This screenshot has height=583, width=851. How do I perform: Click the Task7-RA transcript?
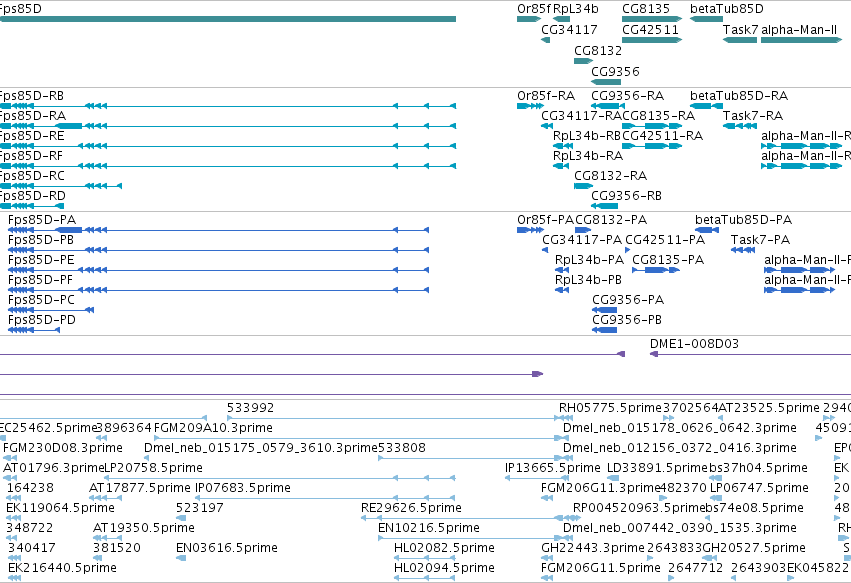[740, 126]
